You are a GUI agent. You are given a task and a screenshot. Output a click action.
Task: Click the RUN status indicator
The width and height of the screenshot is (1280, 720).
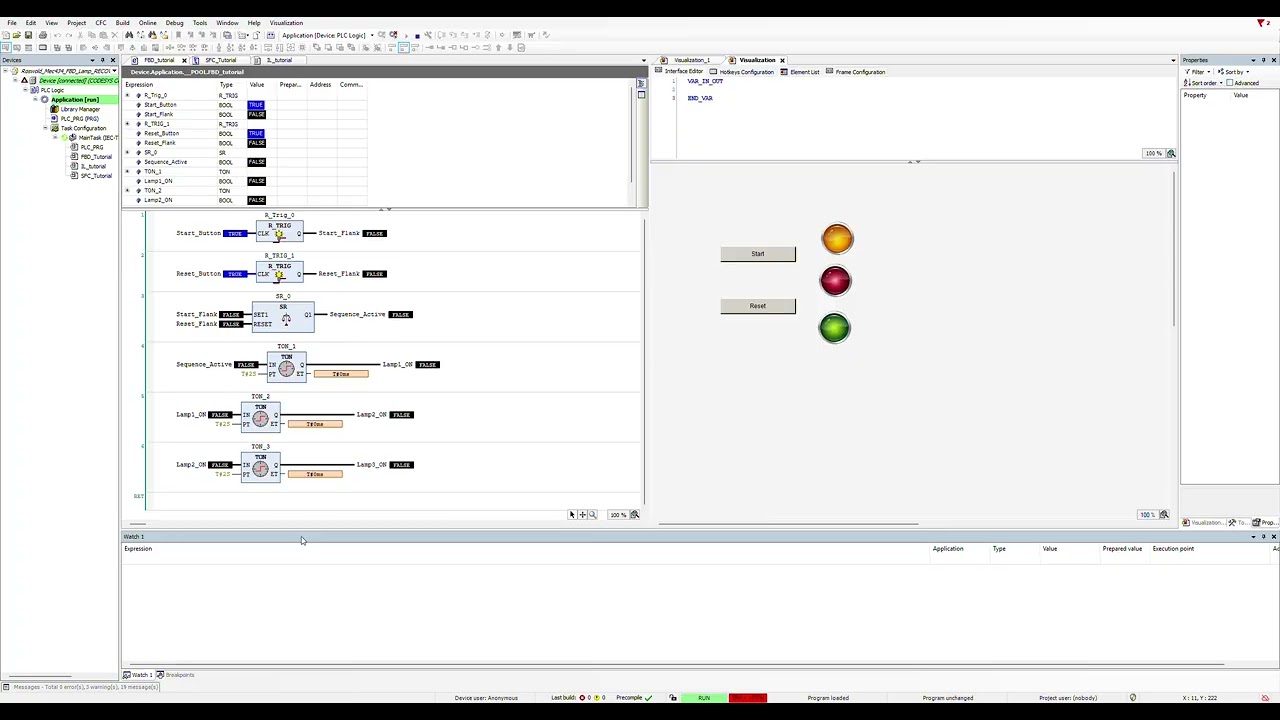[x=704, y=698]
